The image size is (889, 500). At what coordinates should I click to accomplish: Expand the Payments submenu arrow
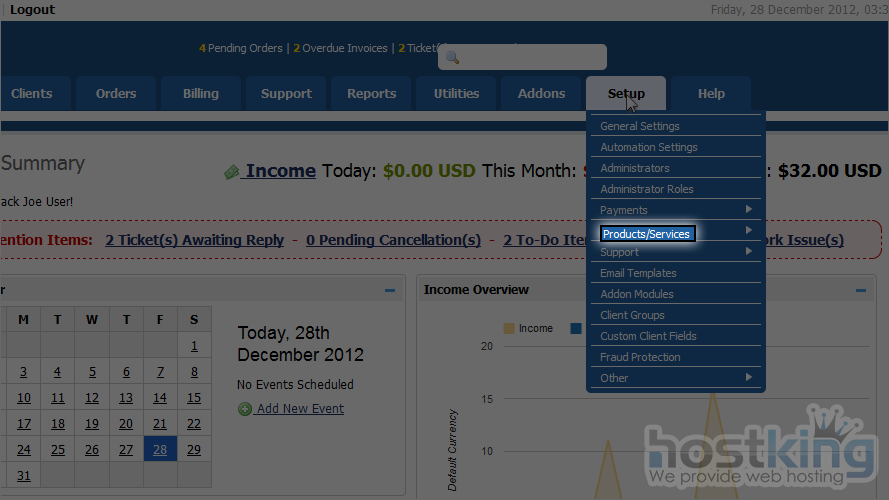(x=749, y=210)
